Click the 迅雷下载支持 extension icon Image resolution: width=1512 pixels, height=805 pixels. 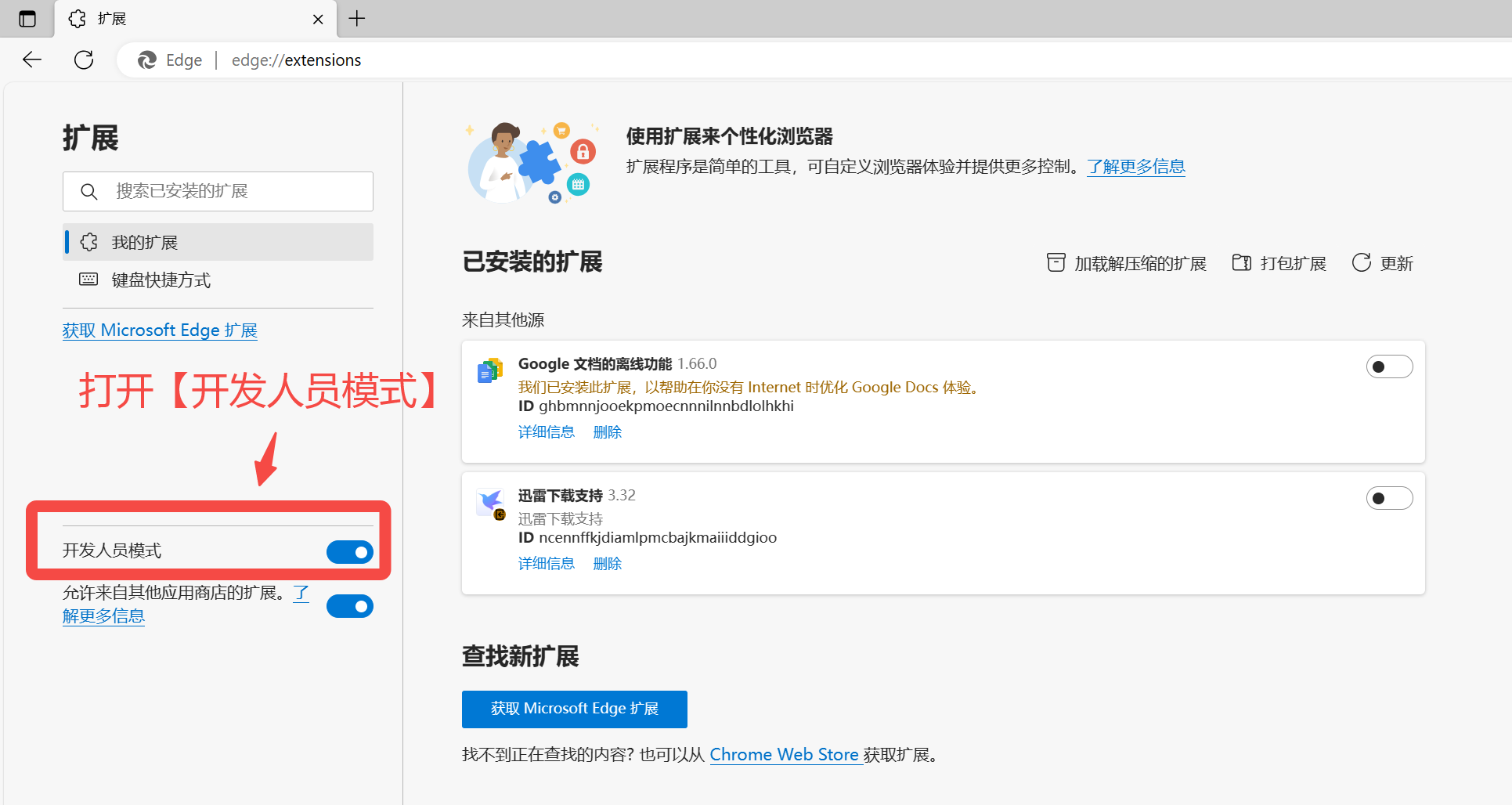pyautogui.click(x=491, y=503)
